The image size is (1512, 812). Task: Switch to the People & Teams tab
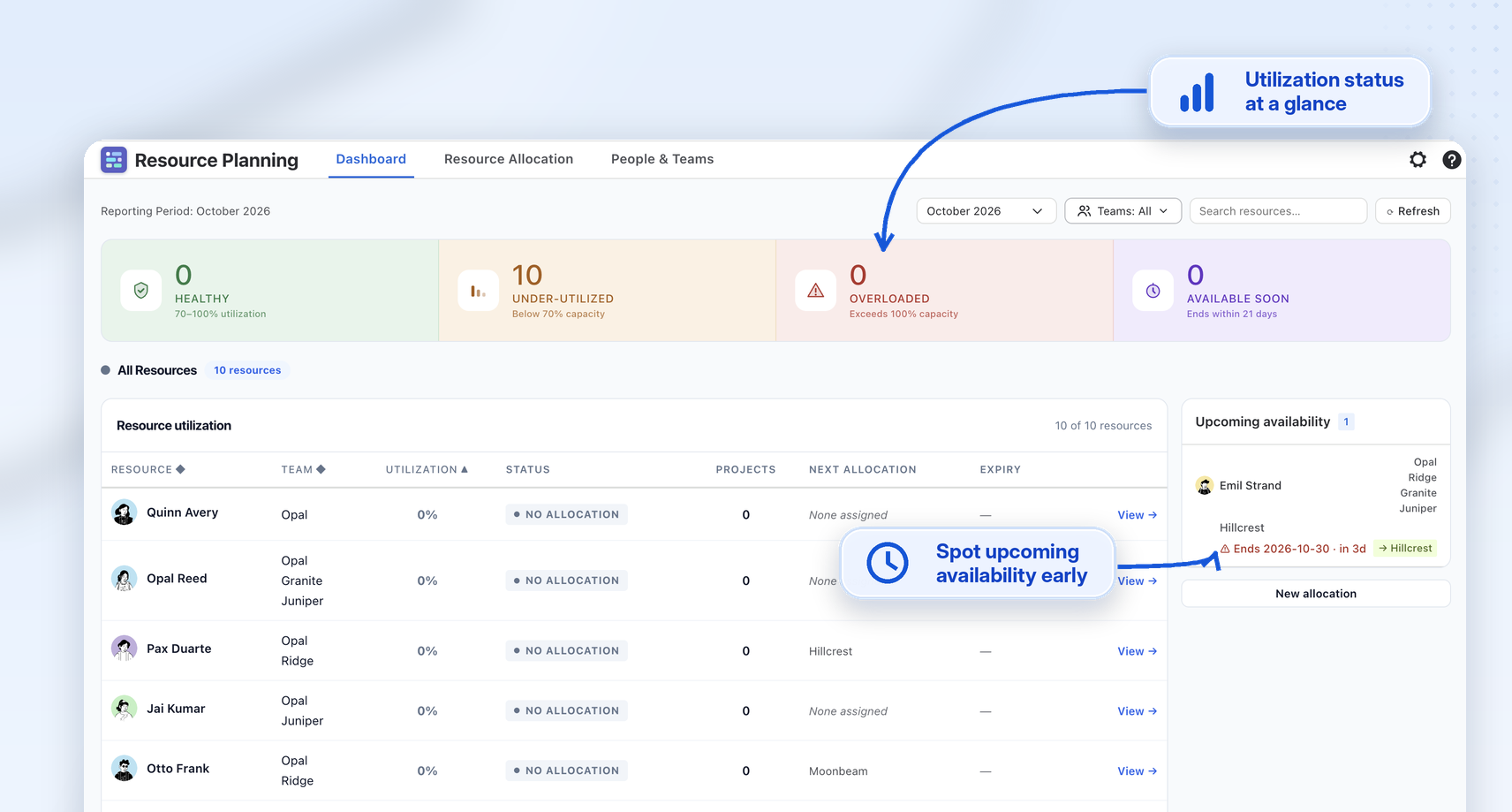[x=662, y=159]
